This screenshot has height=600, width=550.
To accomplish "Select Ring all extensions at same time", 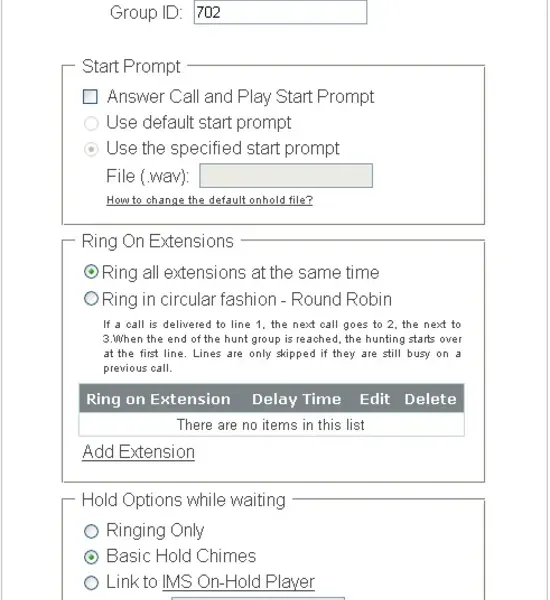I will click(91, 272).
